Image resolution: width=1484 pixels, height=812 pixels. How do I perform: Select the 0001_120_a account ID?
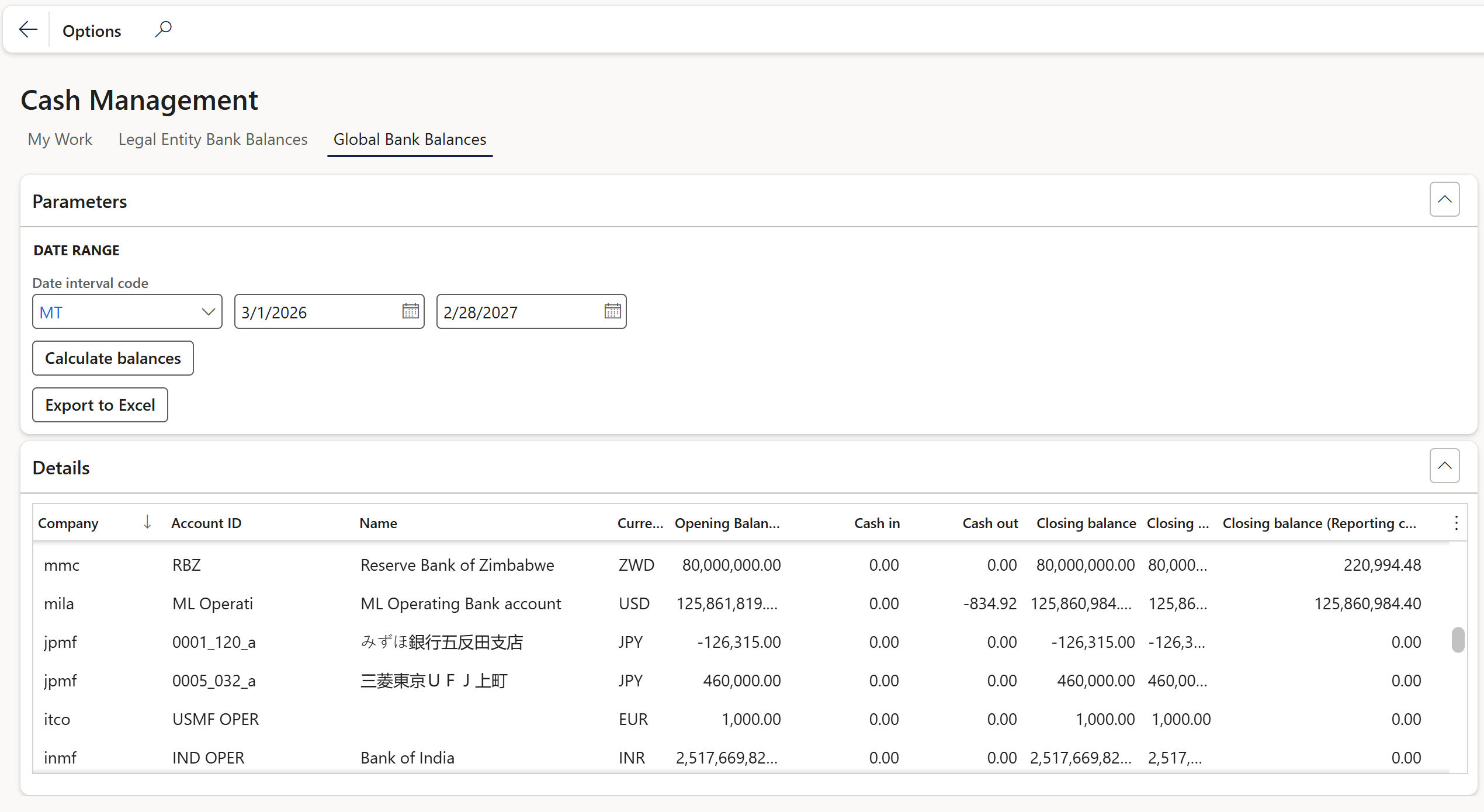coord(214,642)
